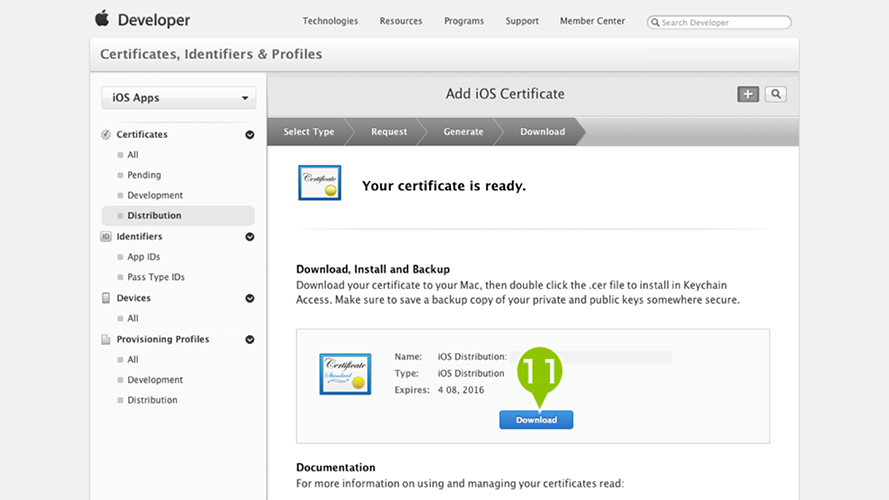Click the 'Your certificate is ready.' text
This screenshot has height=500, width=889.
(444, 186)
